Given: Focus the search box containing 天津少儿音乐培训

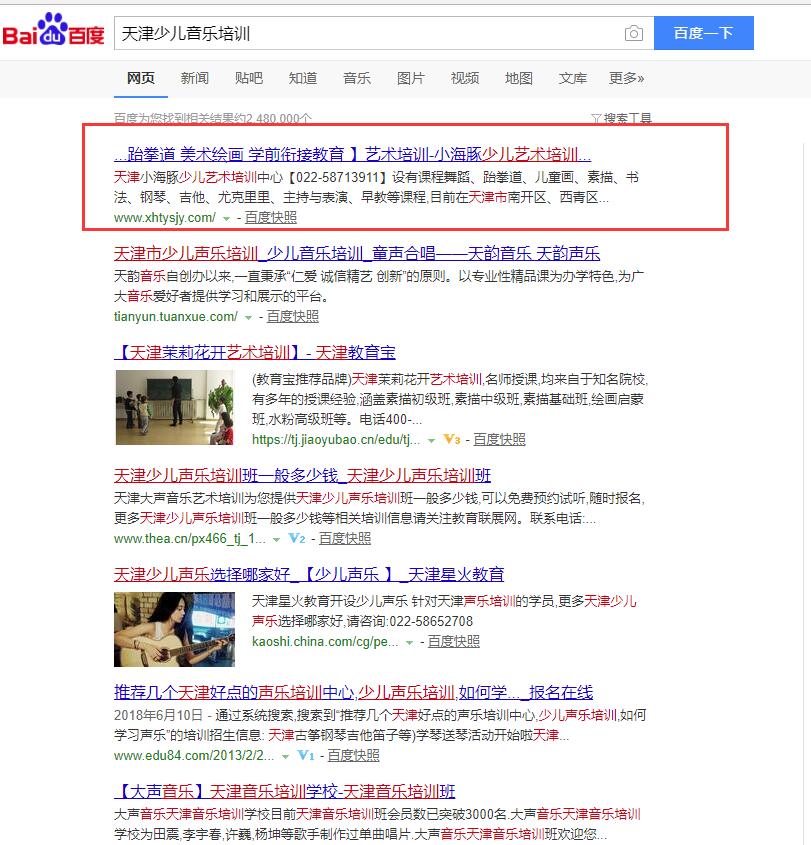Looking at the screenshot, I should click(x=384, y=33).
